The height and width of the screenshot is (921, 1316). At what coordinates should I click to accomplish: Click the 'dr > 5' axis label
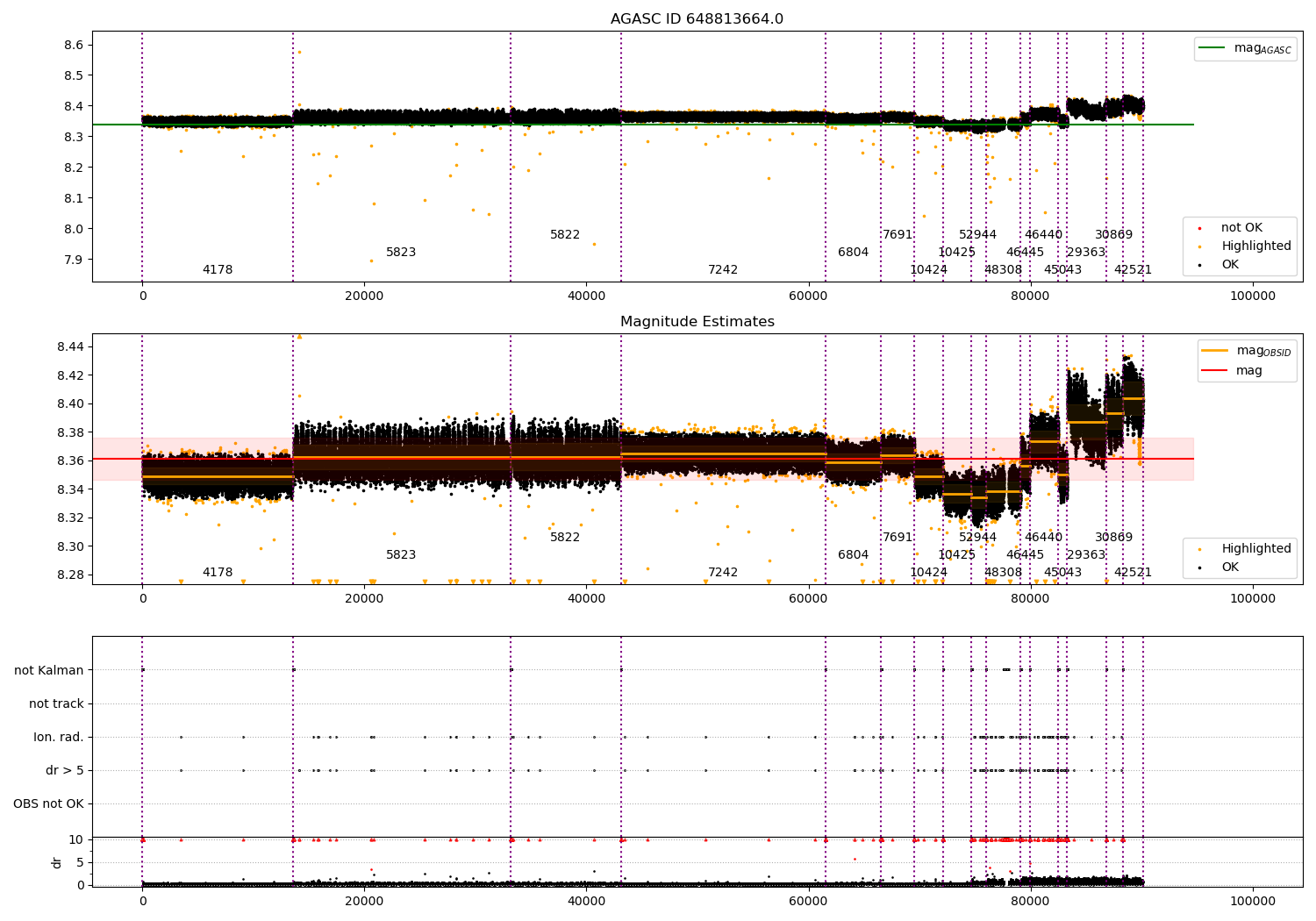tap(65, 770)
